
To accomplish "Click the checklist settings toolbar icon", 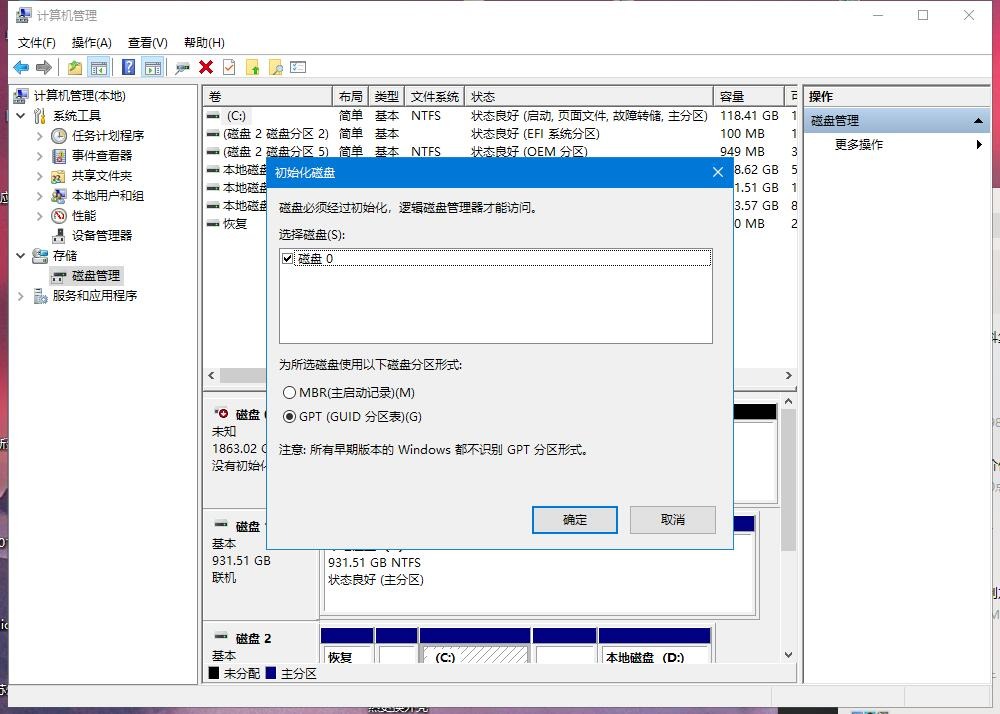I will click(298, 67).
